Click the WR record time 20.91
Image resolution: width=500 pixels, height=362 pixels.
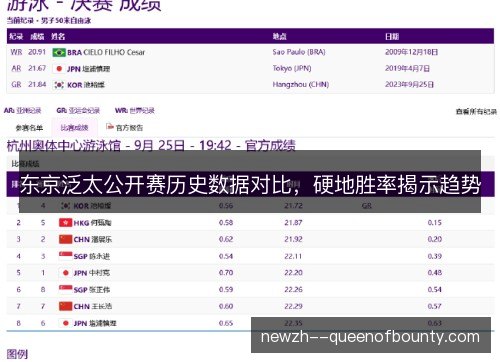[37, 52]
